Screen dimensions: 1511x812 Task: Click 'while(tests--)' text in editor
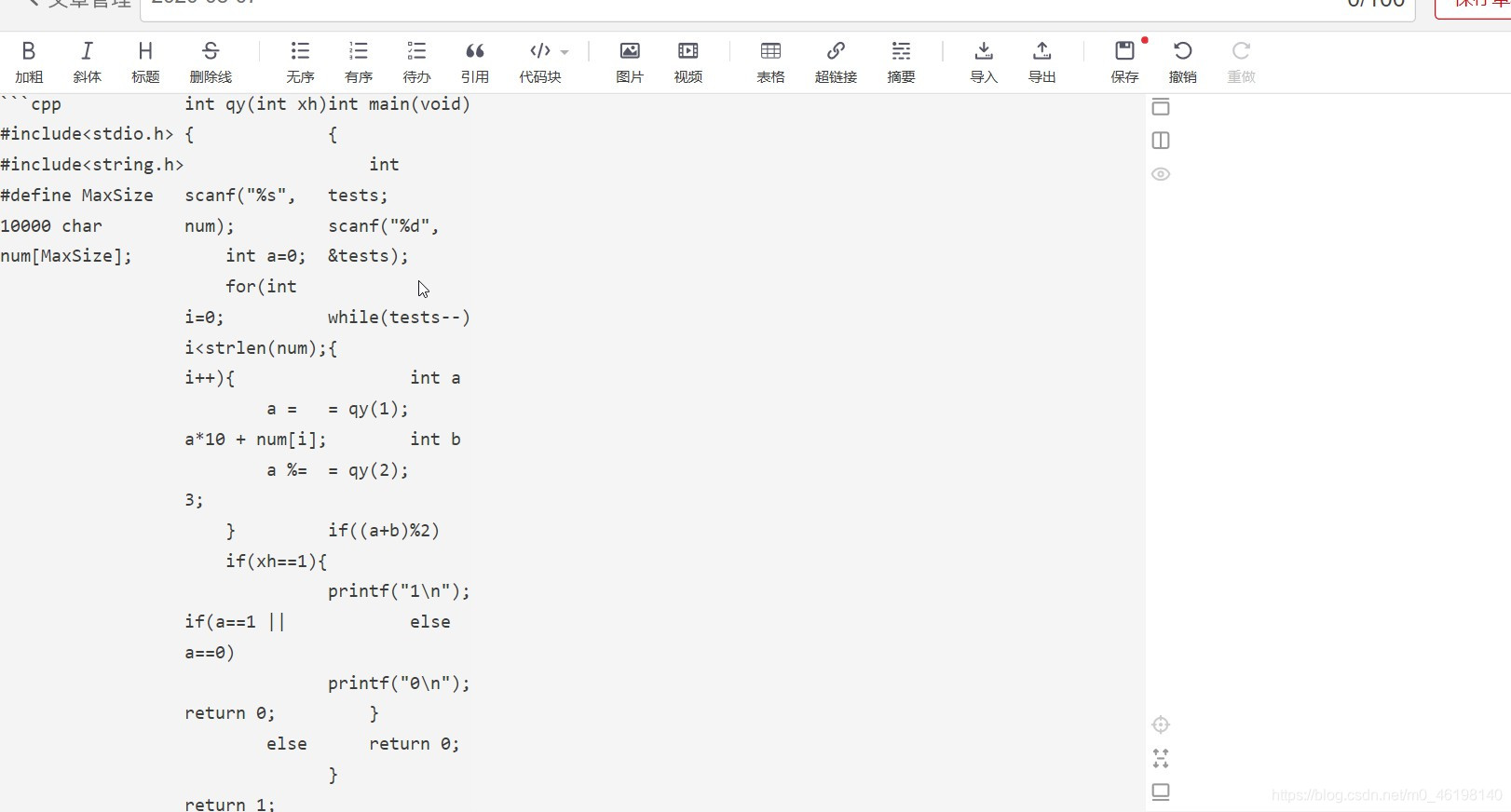[399, 318]
